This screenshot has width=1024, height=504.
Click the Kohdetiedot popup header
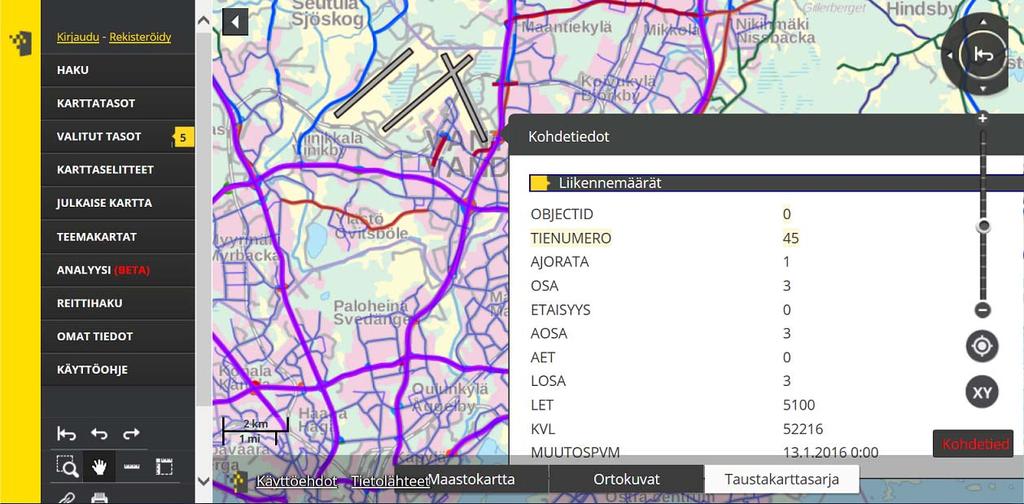pos(766,136)
